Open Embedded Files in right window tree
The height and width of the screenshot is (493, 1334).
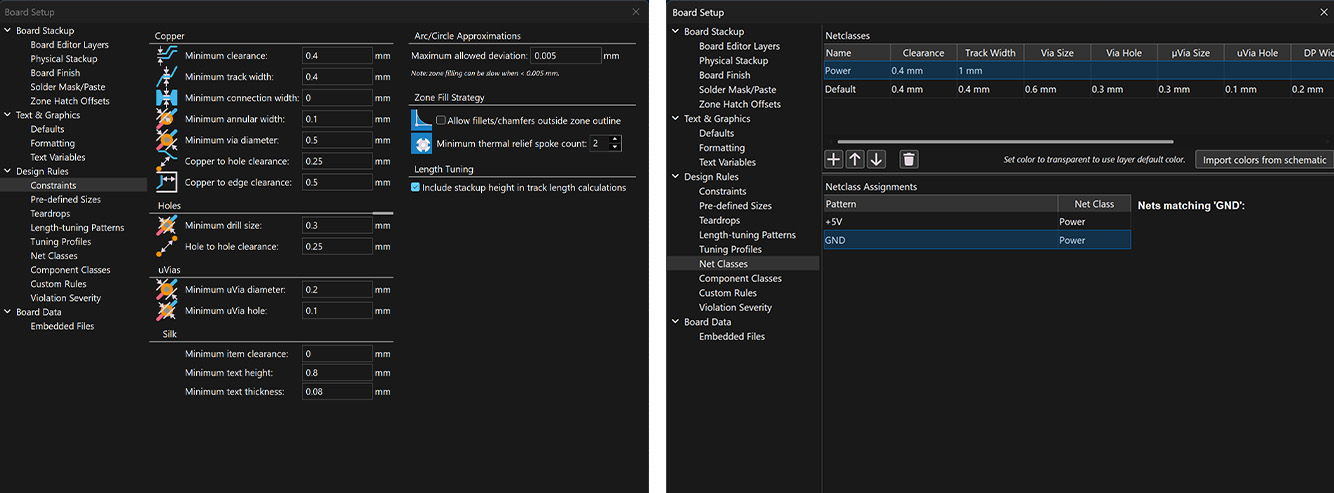[732, 336]
